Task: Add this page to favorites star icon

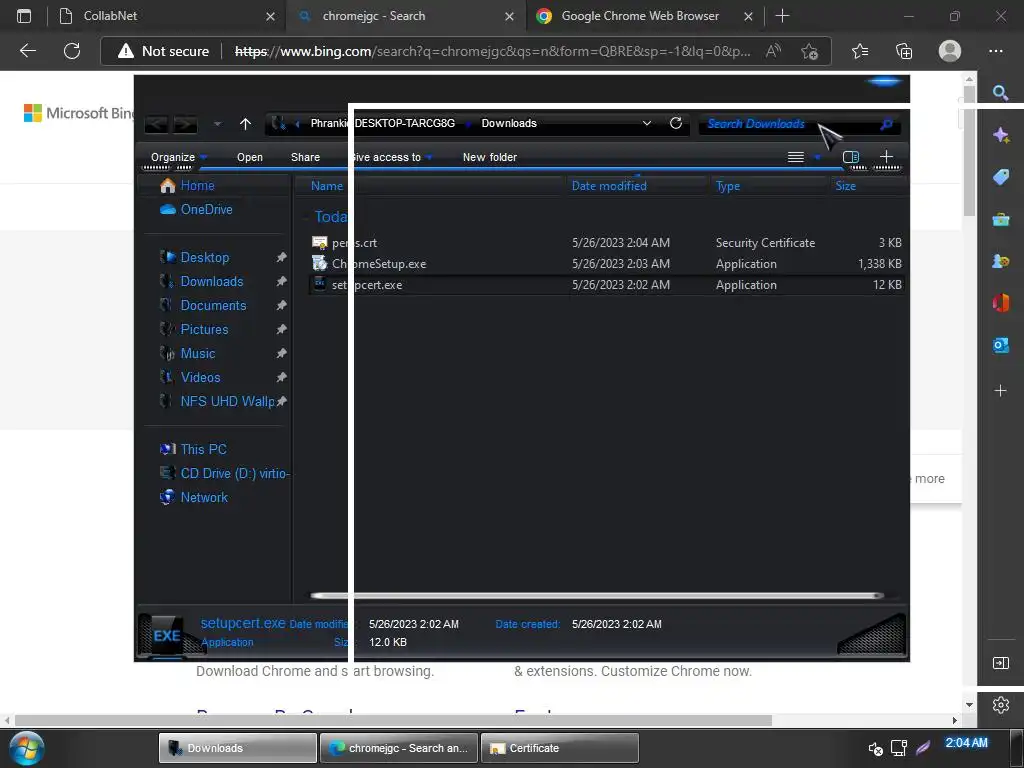Action: pos(809,51)
